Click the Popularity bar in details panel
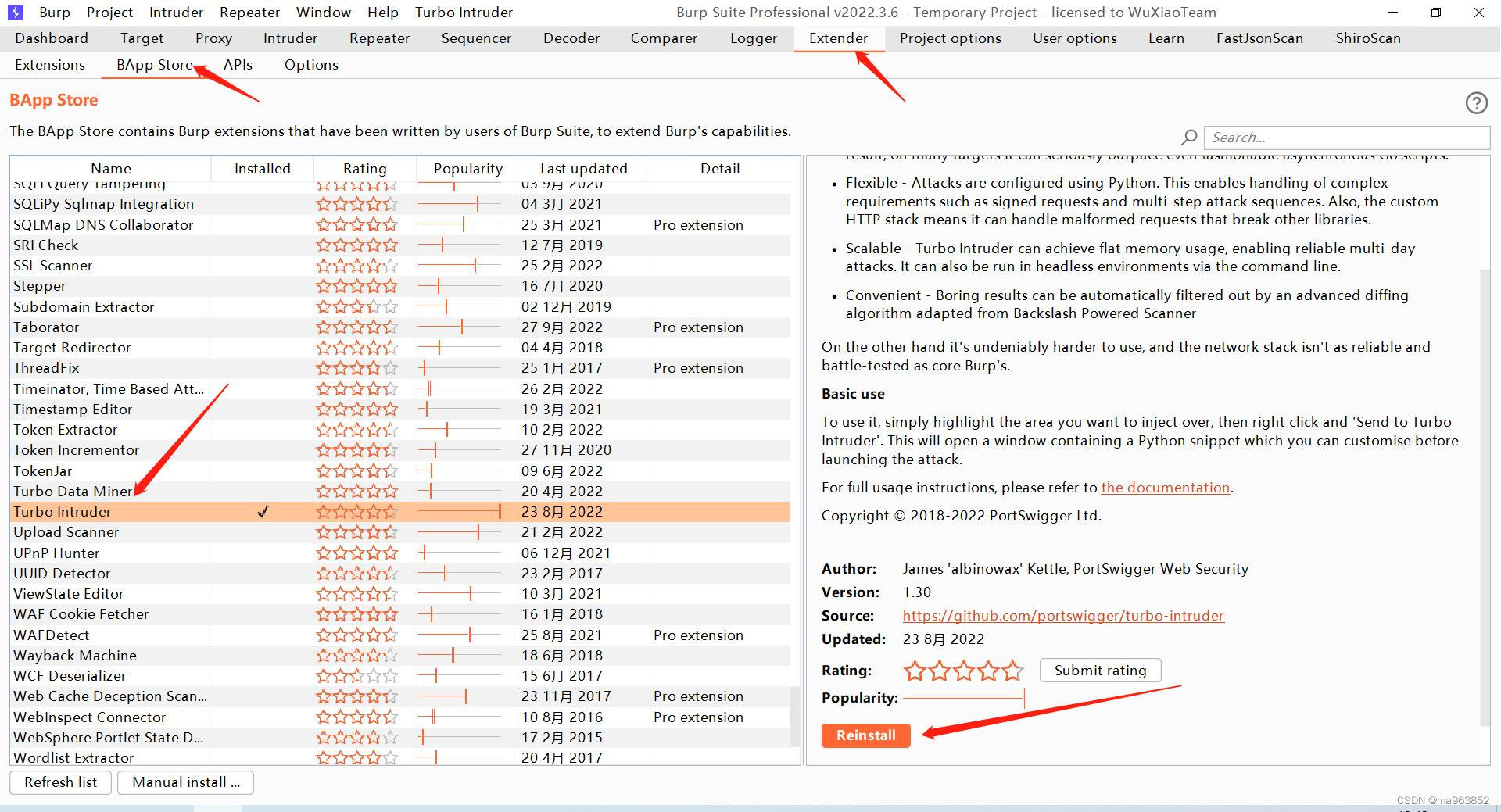 click(963, 698)
